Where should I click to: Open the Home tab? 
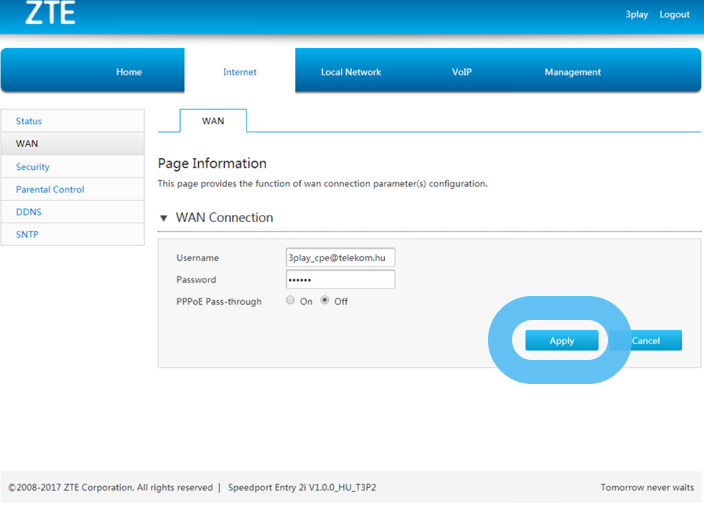(129, 72)
